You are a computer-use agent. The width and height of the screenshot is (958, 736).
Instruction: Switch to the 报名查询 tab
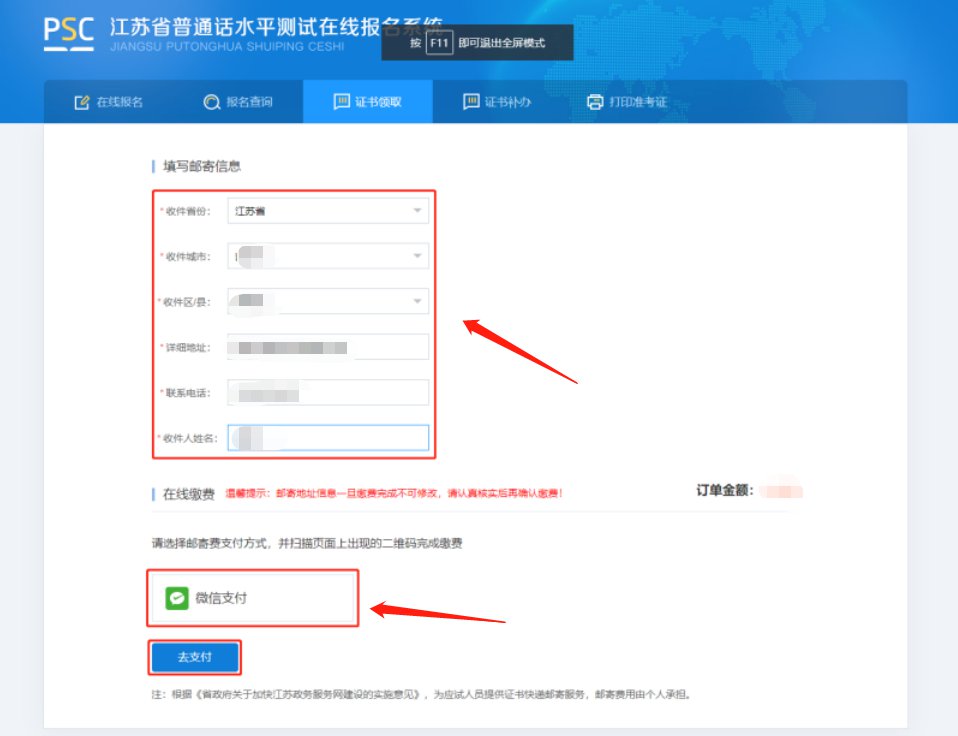pyautogui.click(x=238, y=102)
